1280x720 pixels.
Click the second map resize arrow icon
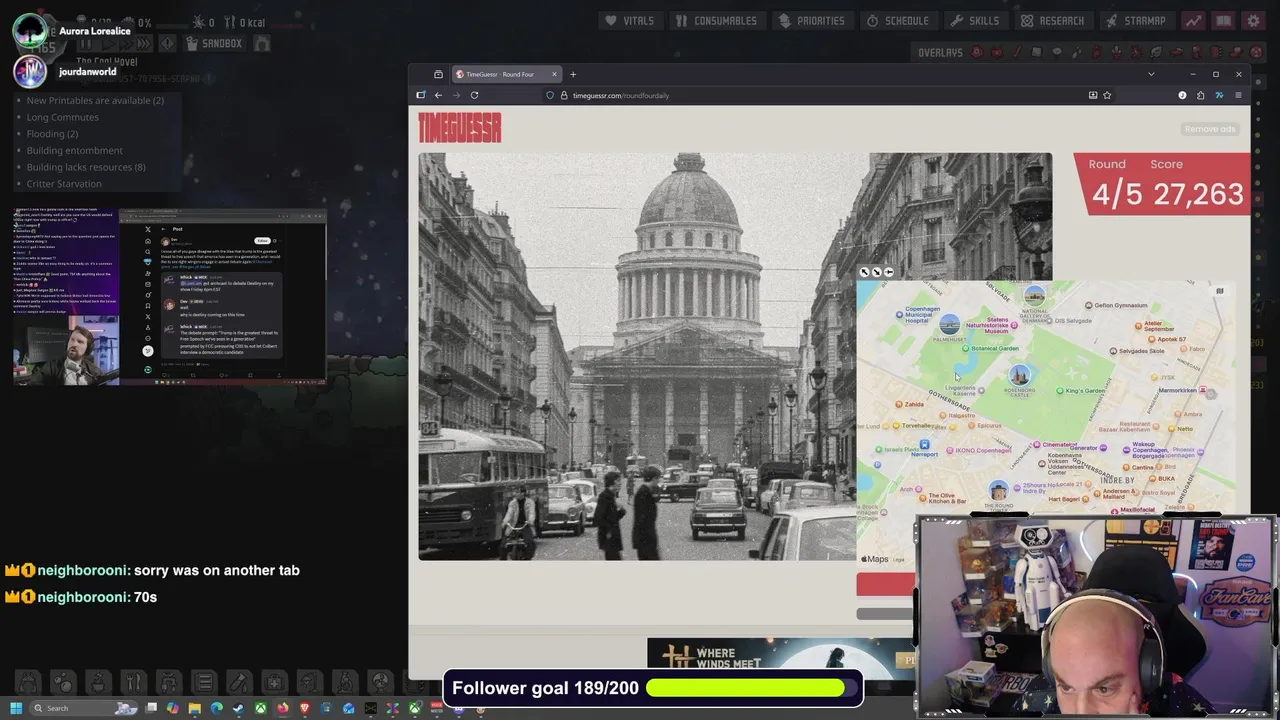(x=877, y=272)
